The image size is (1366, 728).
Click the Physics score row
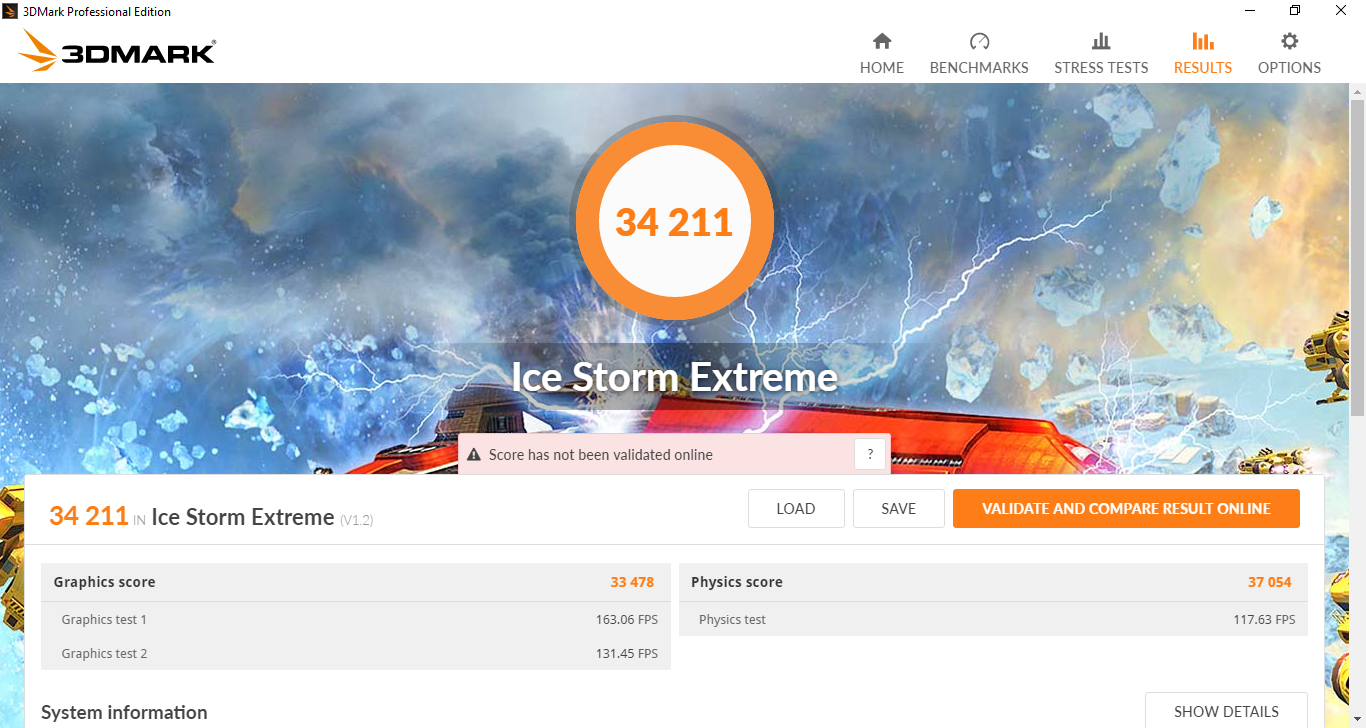point(993,582)
